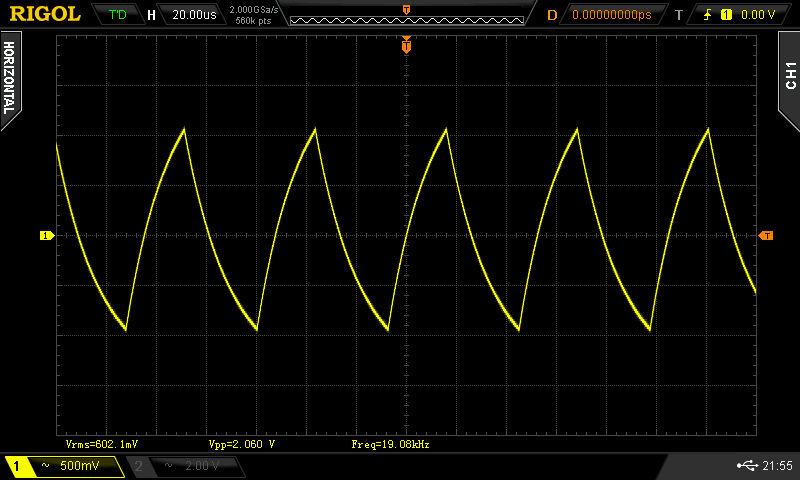Viewport: 800px width, 480px height.
Task: Click the D delay label
Action: click(x=552, y=15)
